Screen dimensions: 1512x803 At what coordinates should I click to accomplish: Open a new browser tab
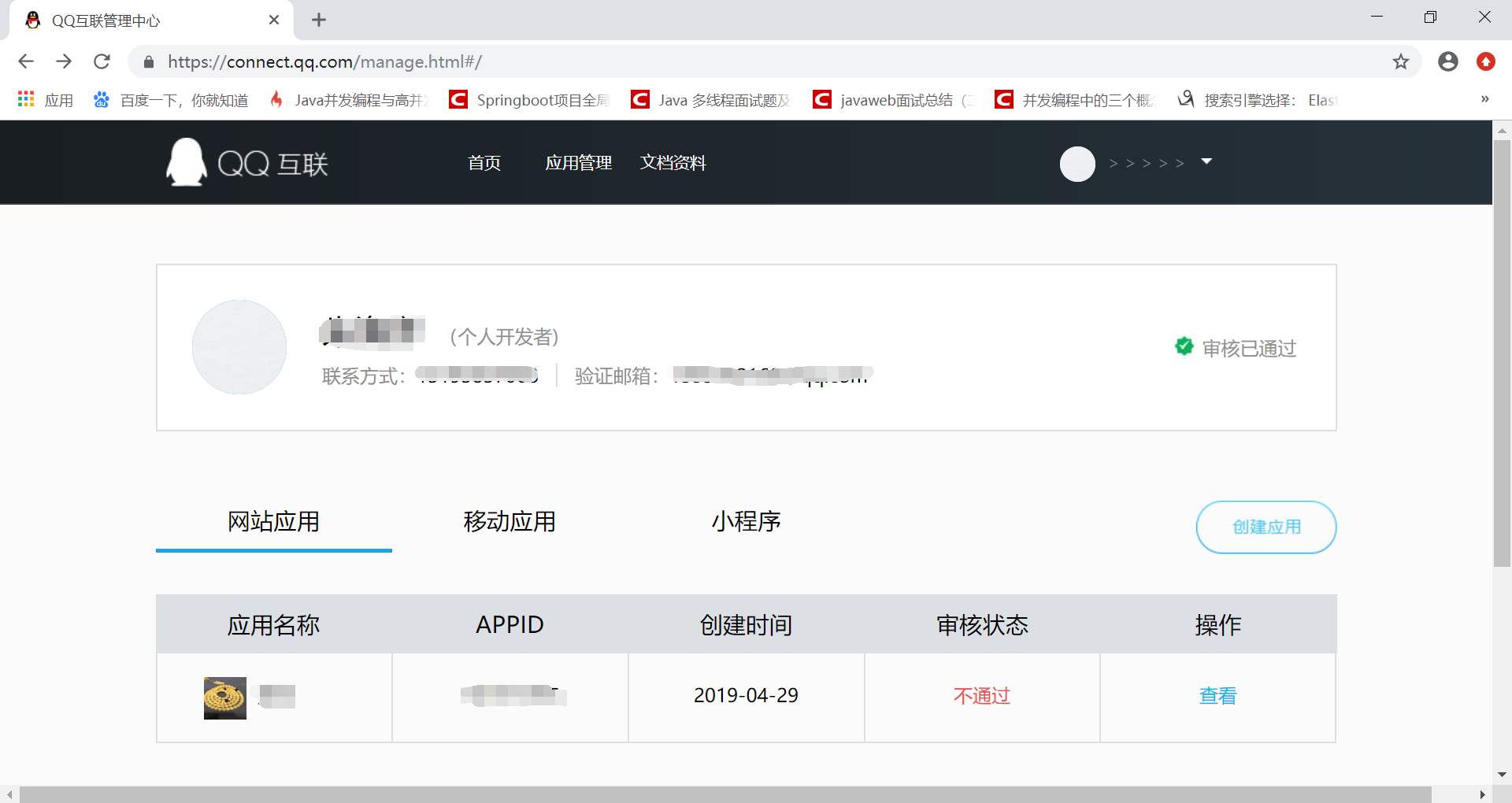[319, 20]
